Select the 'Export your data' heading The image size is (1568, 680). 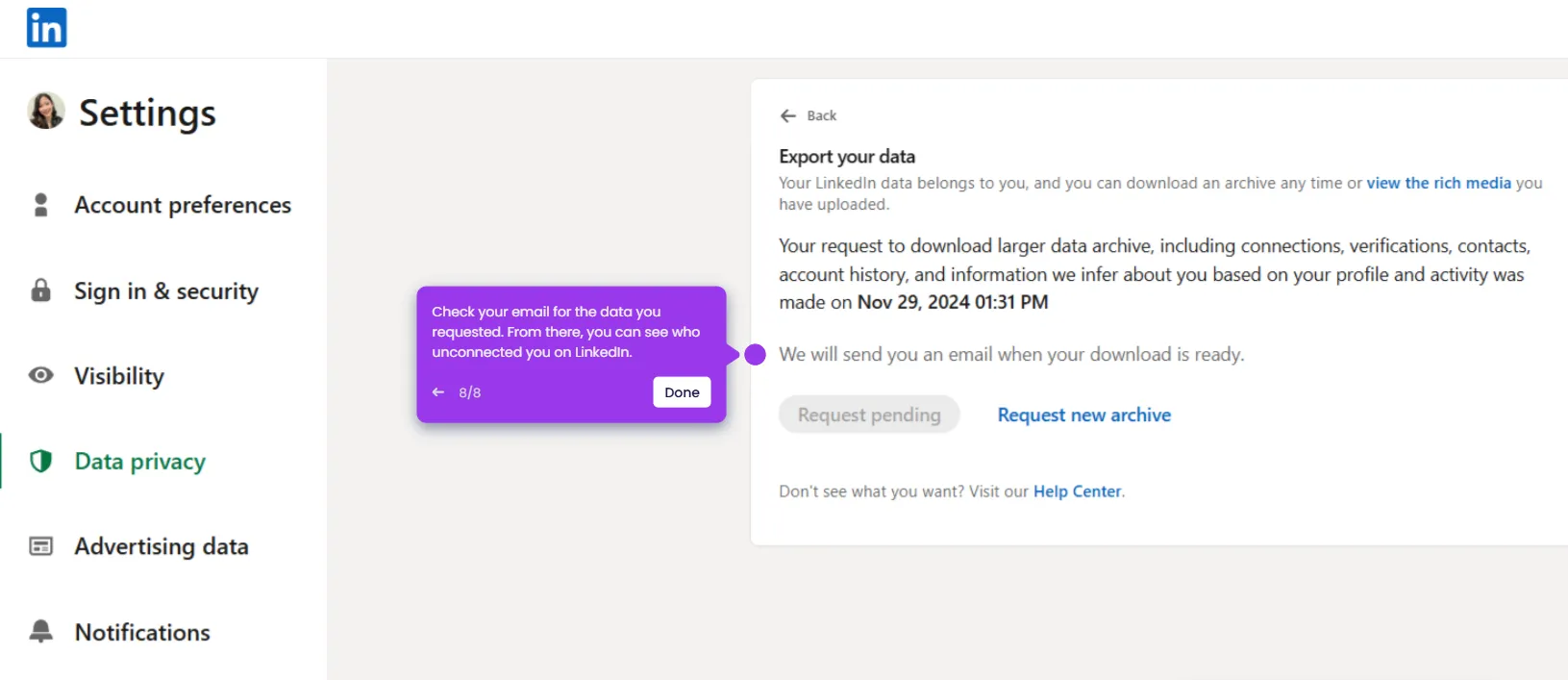coord(847,156)
